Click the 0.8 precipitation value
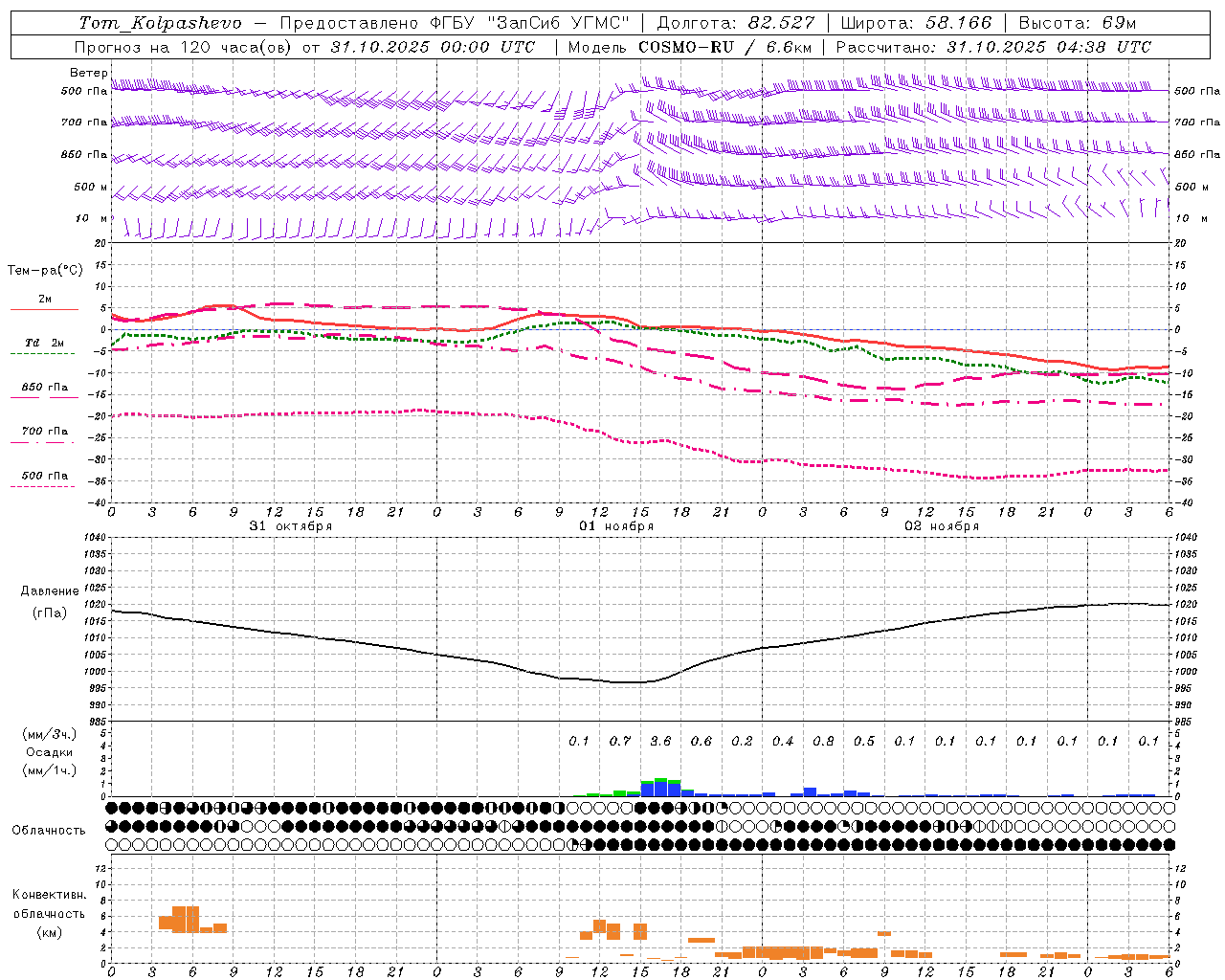1225x980 pixels. click(823, 742)
